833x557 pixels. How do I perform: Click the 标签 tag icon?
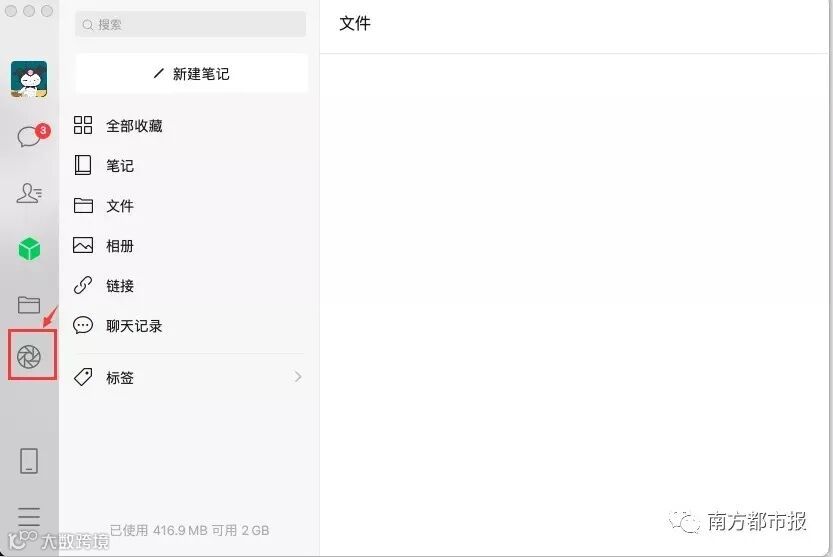click(83, 377)
